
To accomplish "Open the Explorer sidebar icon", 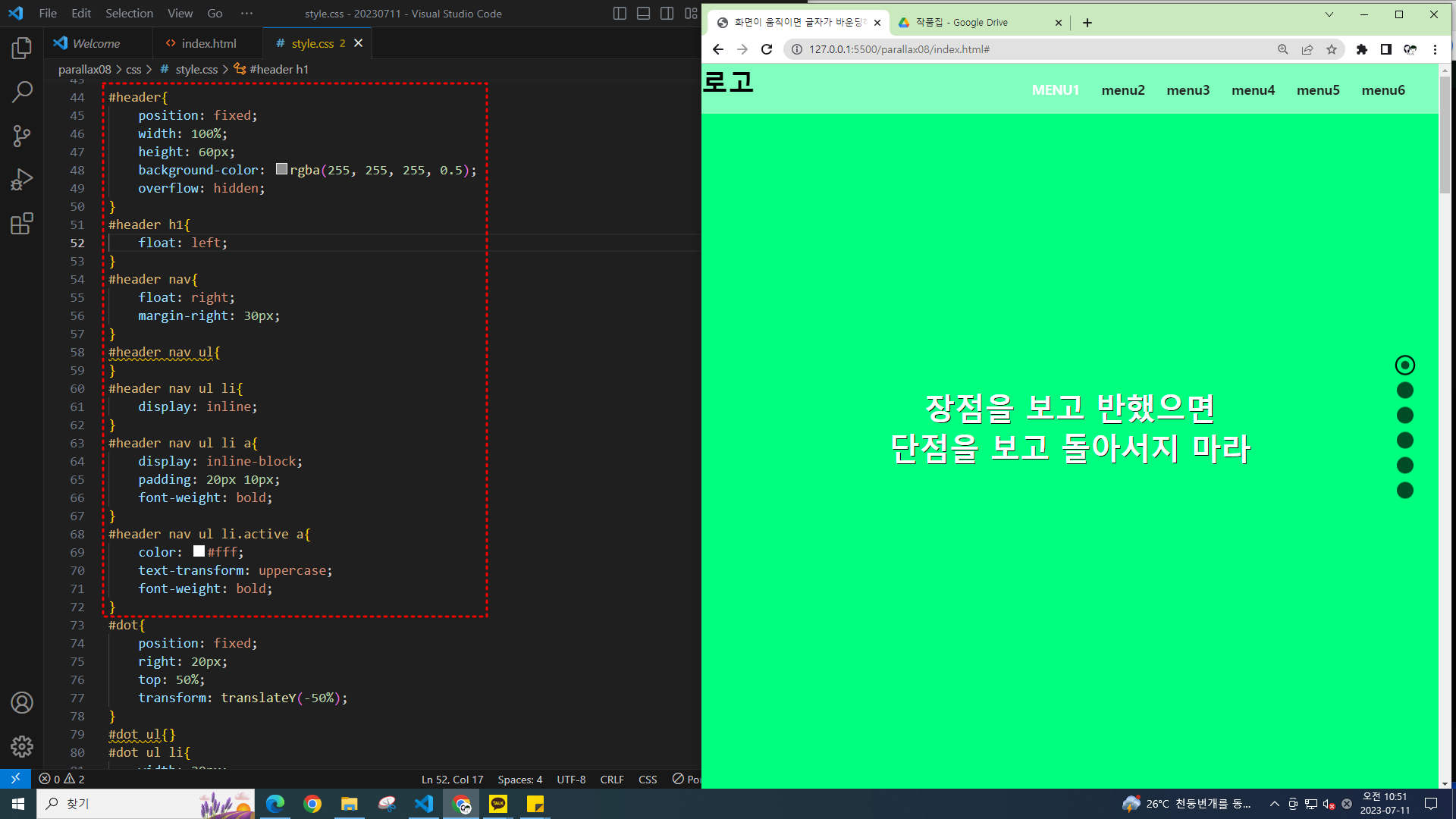I will (x=22, y=49).
